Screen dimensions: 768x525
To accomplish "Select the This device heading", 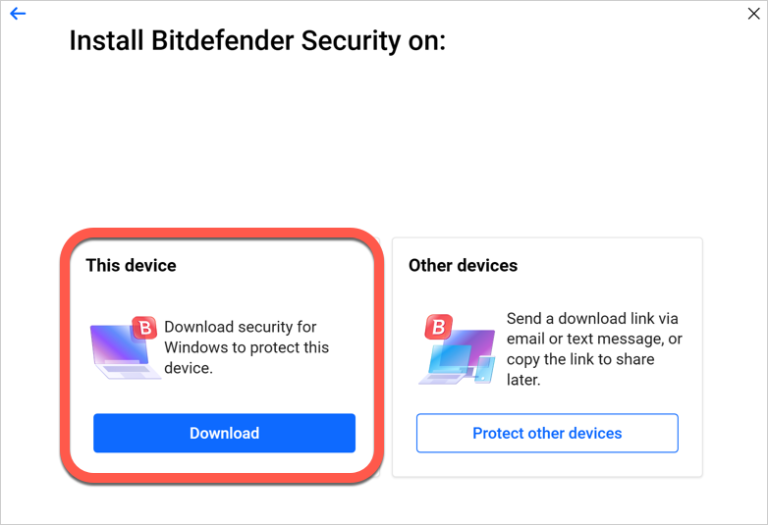I will click(131, 265).
